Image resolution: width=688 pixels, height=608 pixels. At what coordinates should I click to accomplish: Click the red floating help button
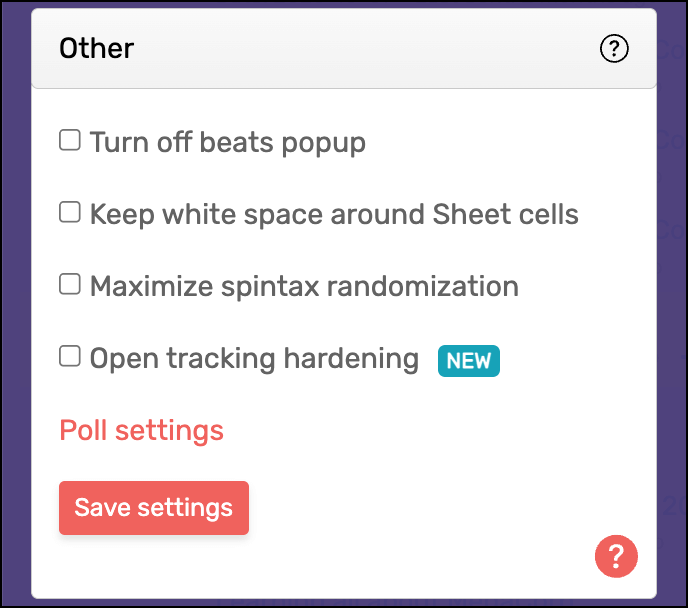[616, 556]
